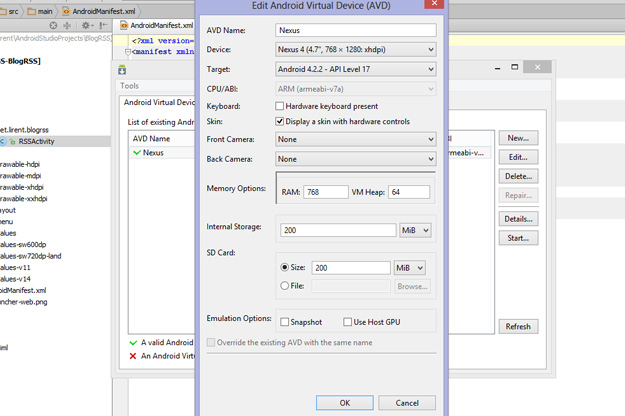Select the ic_launcher-web.png file in project tree
This screenshot has width=625, height=416.
[x=24, y=302]
